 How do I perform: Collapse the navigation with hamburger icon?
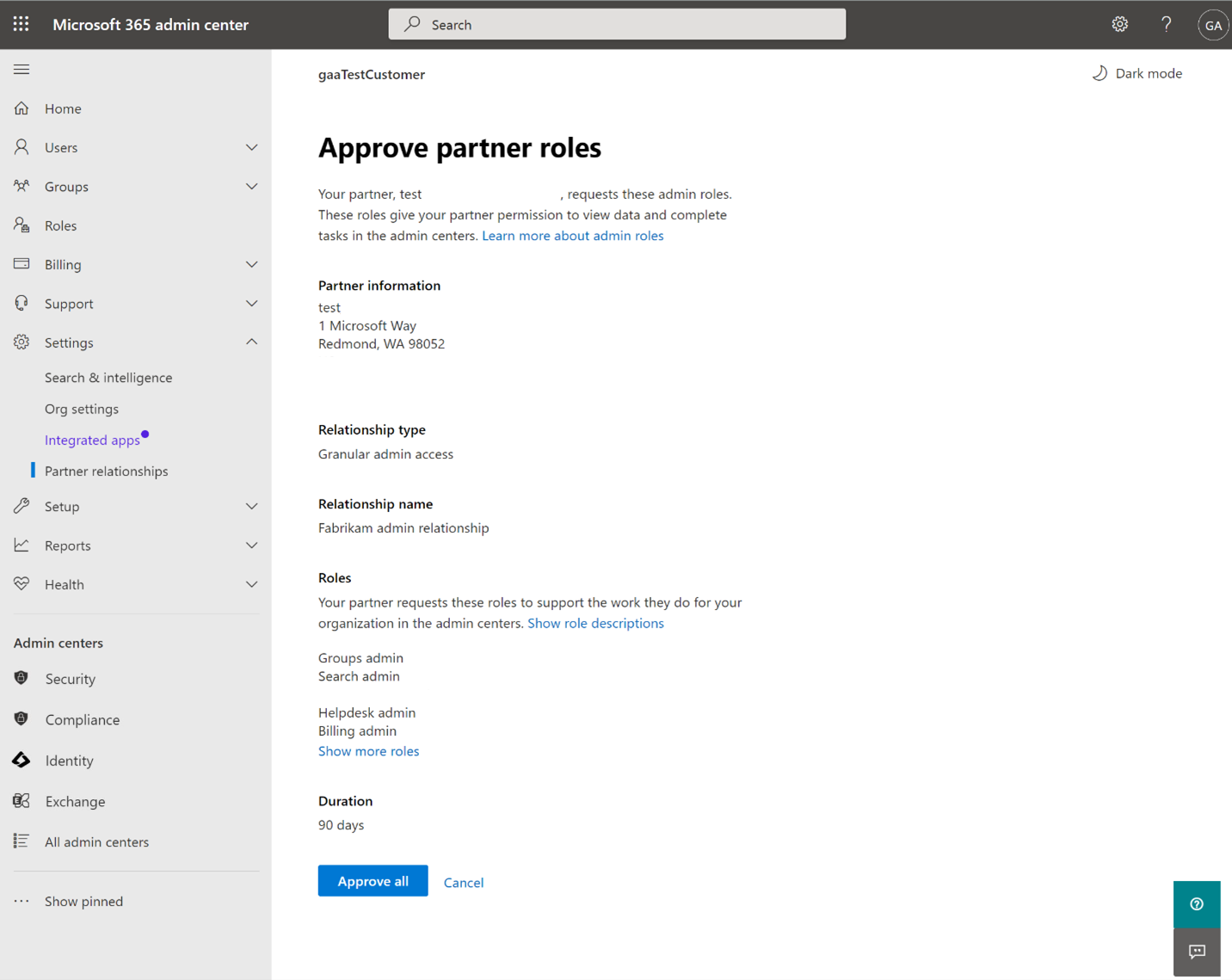22,69
